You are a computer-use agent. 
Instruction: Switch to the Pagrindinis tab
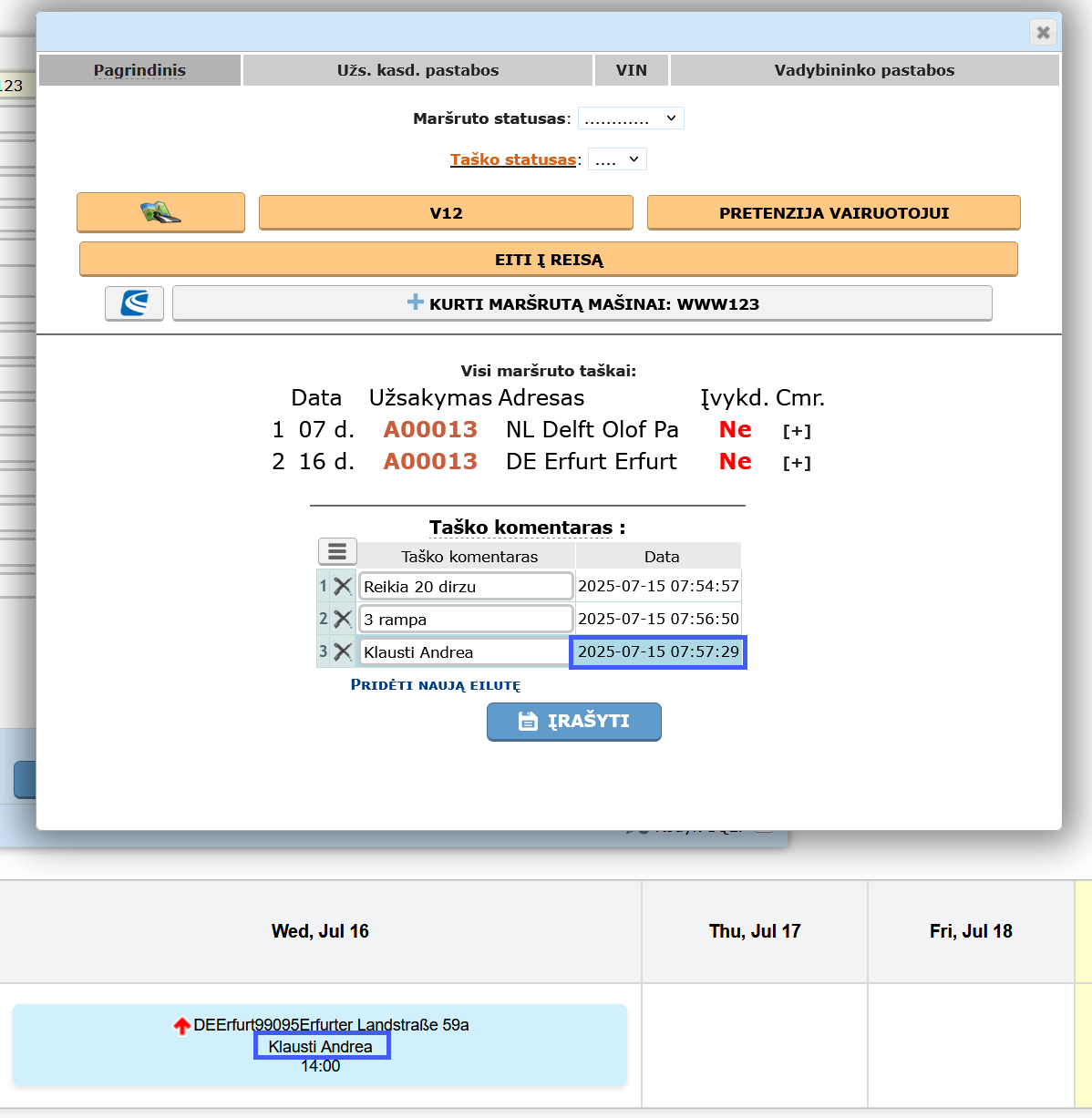[x=139, y=70]
